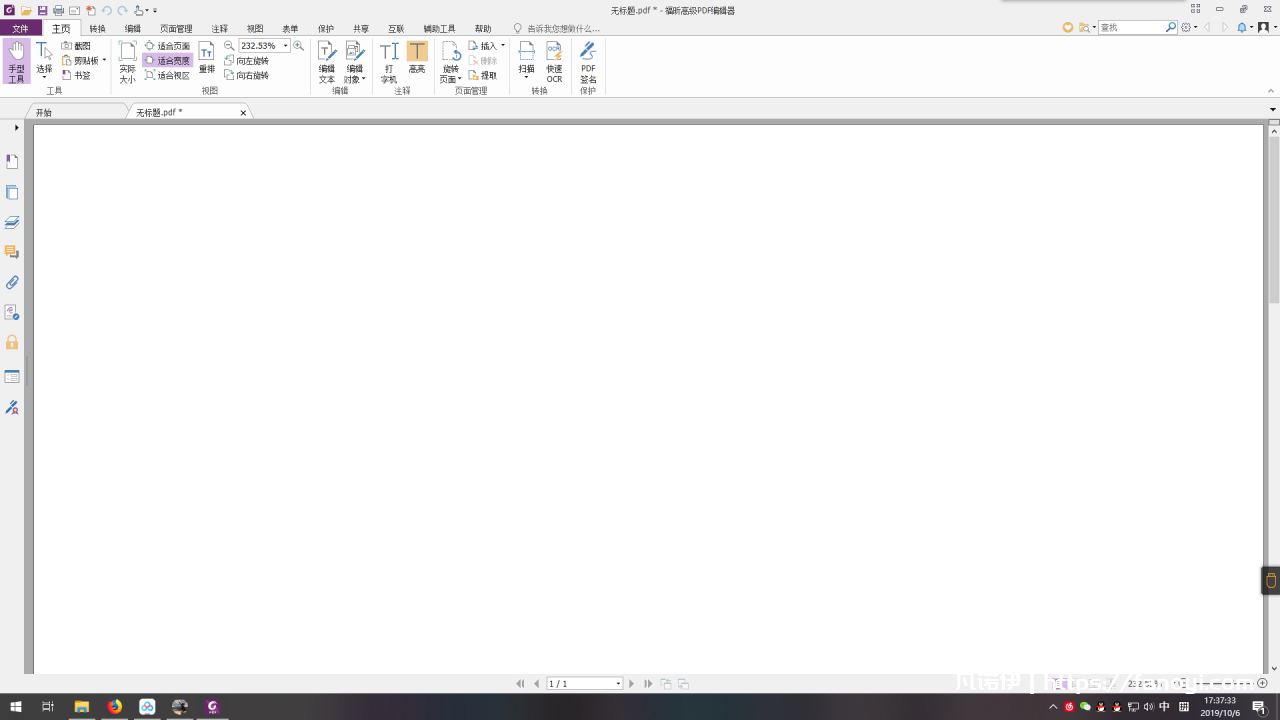Activate the Highlight (高亮) tool
Viewport: 1280px width, 720px height.
pos(417,61)
